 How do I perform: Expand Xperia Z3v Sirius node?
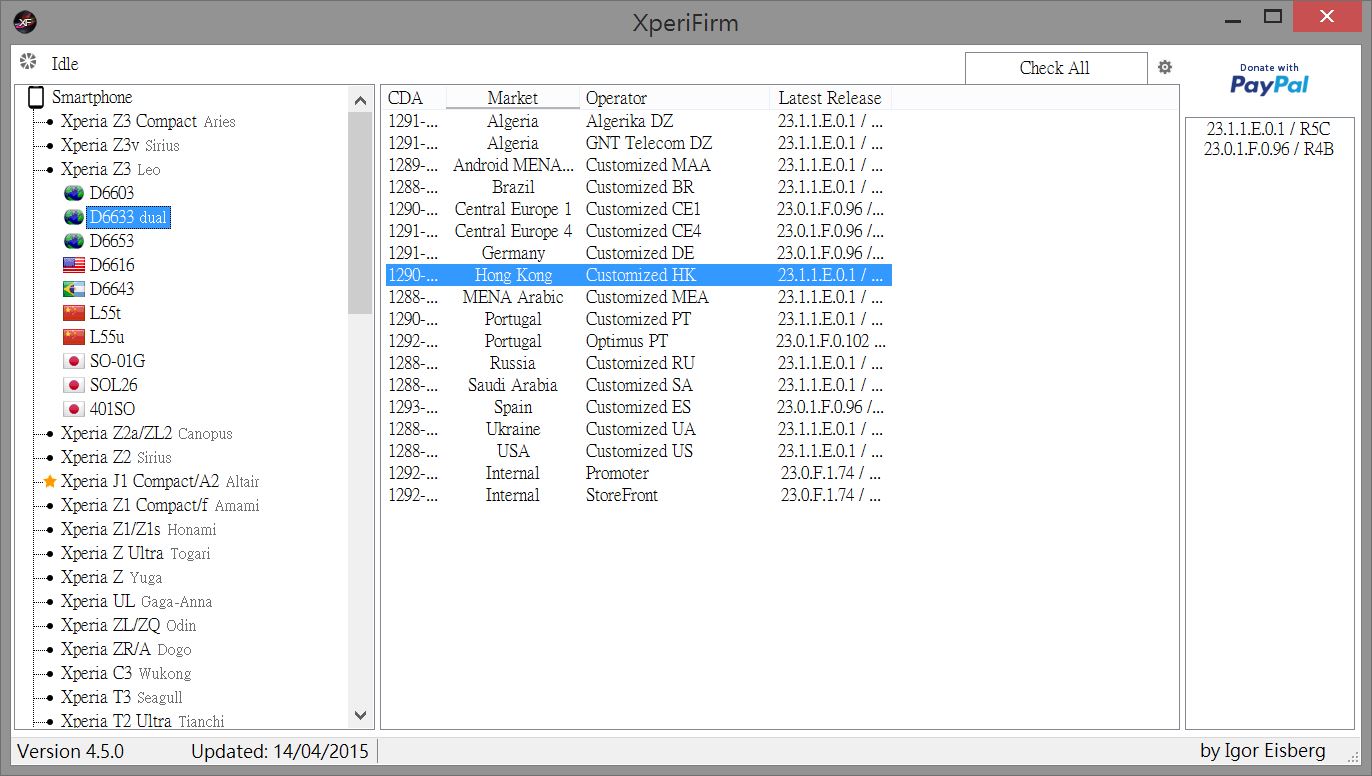[x=50, y=145]
